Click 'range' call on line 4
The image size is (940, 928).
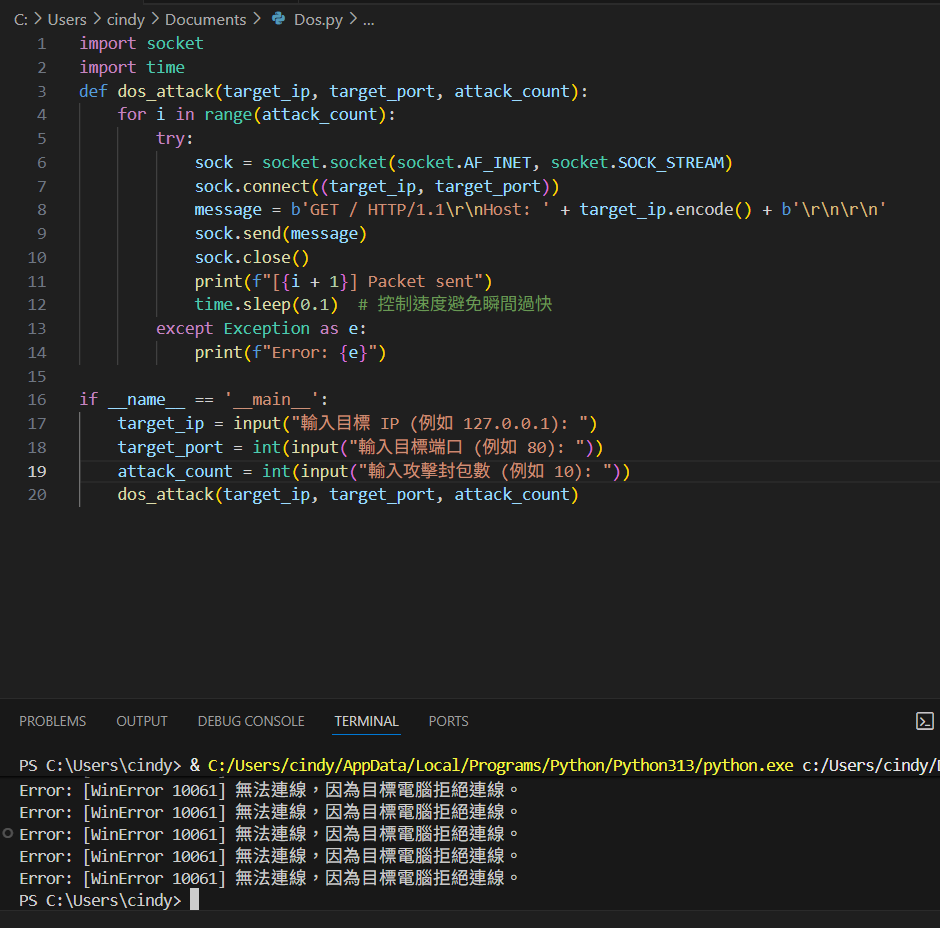228,115
